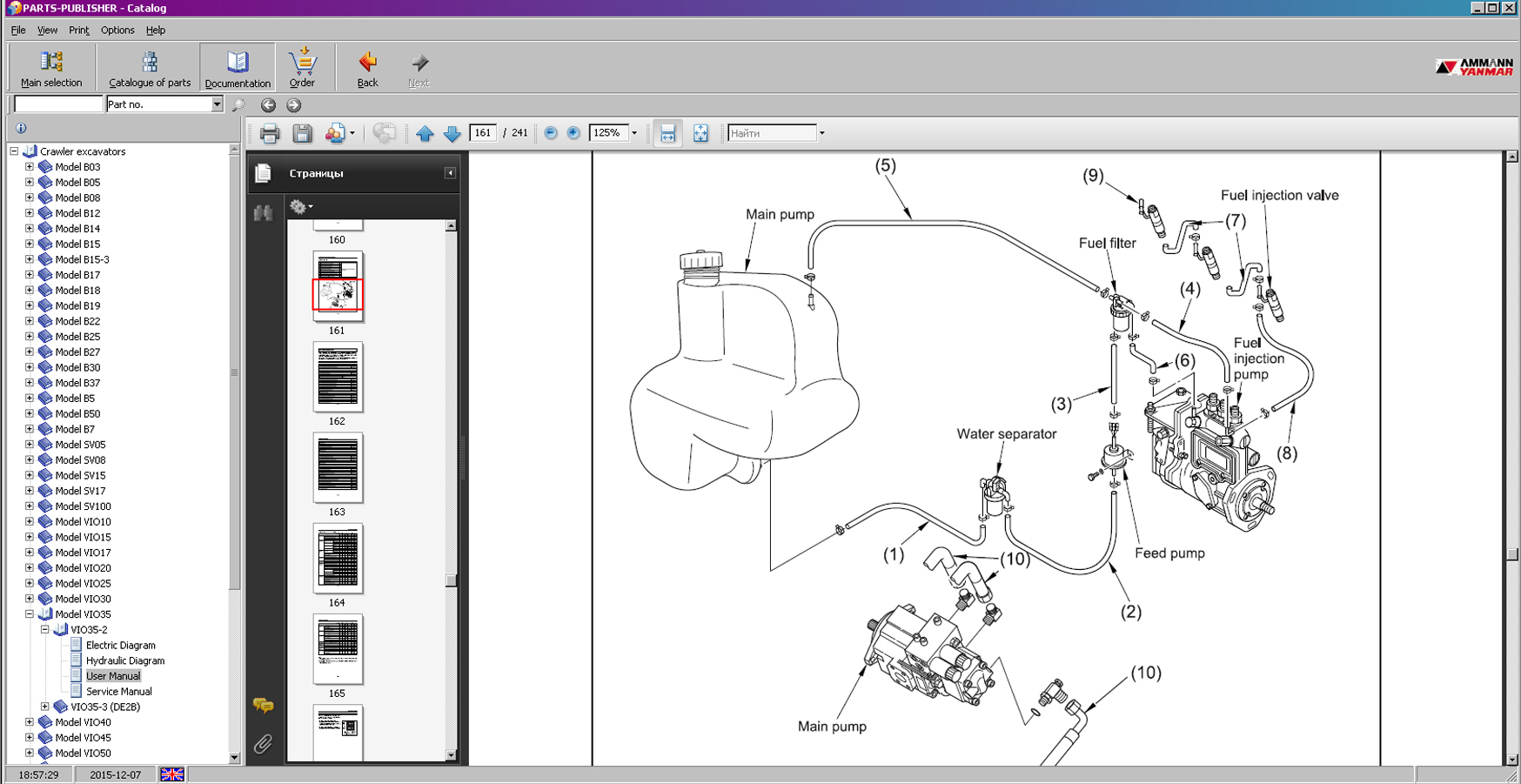Open the Service Manual document
The width and height of the screenshot is (1521, 784).
click(118, 692)
